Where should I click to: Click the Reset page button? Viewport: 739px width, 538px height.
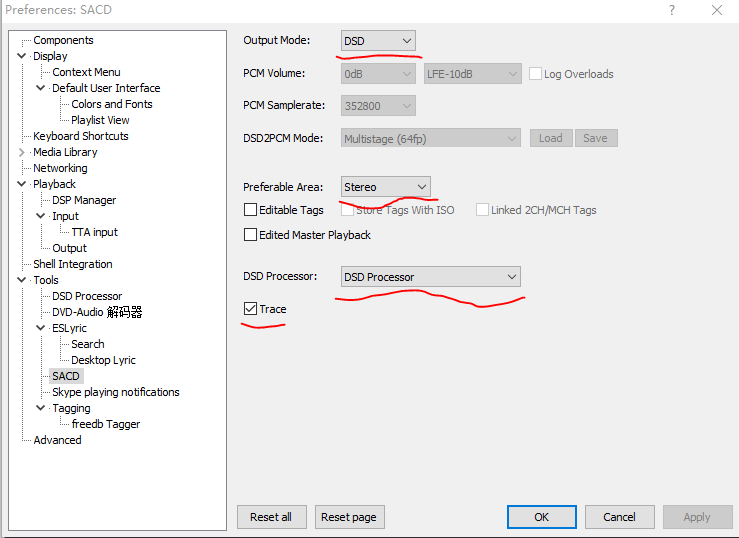tap(350, 517)
